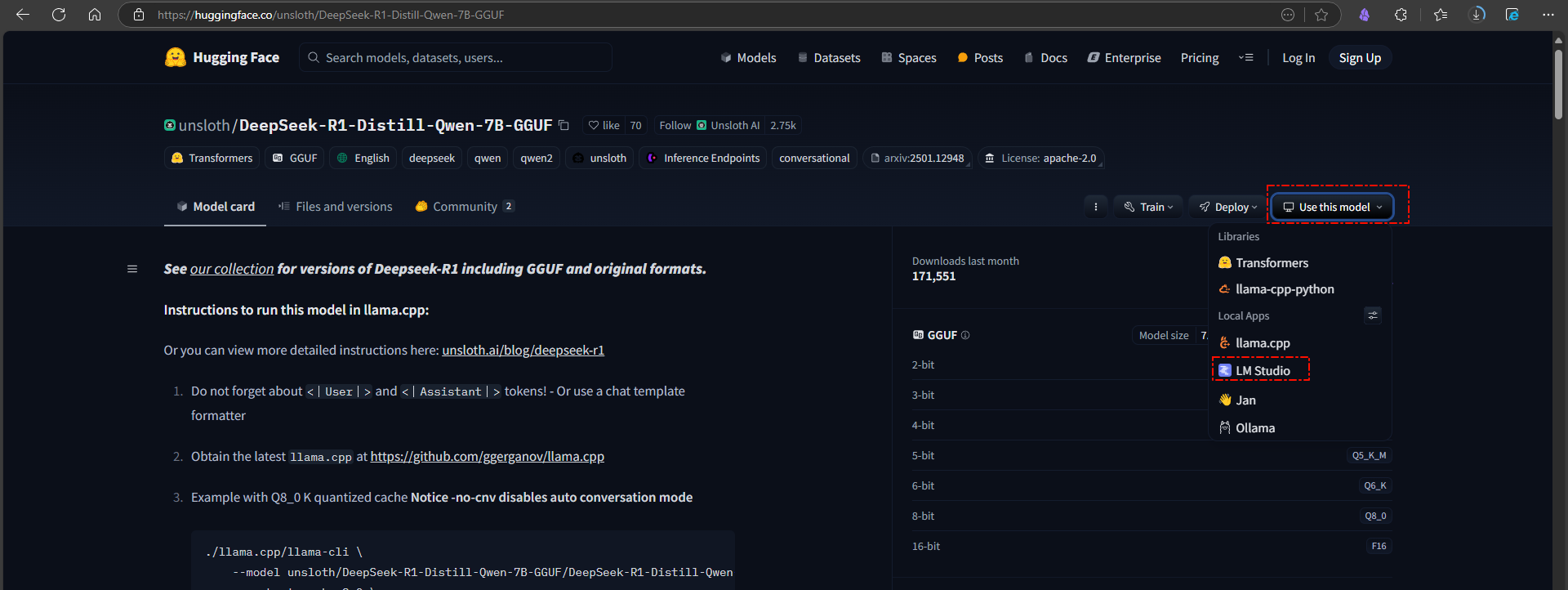The height and width of the screenshot is (590, 1568).
Task: Open site info lock icon in address bar
Action: 139,15
